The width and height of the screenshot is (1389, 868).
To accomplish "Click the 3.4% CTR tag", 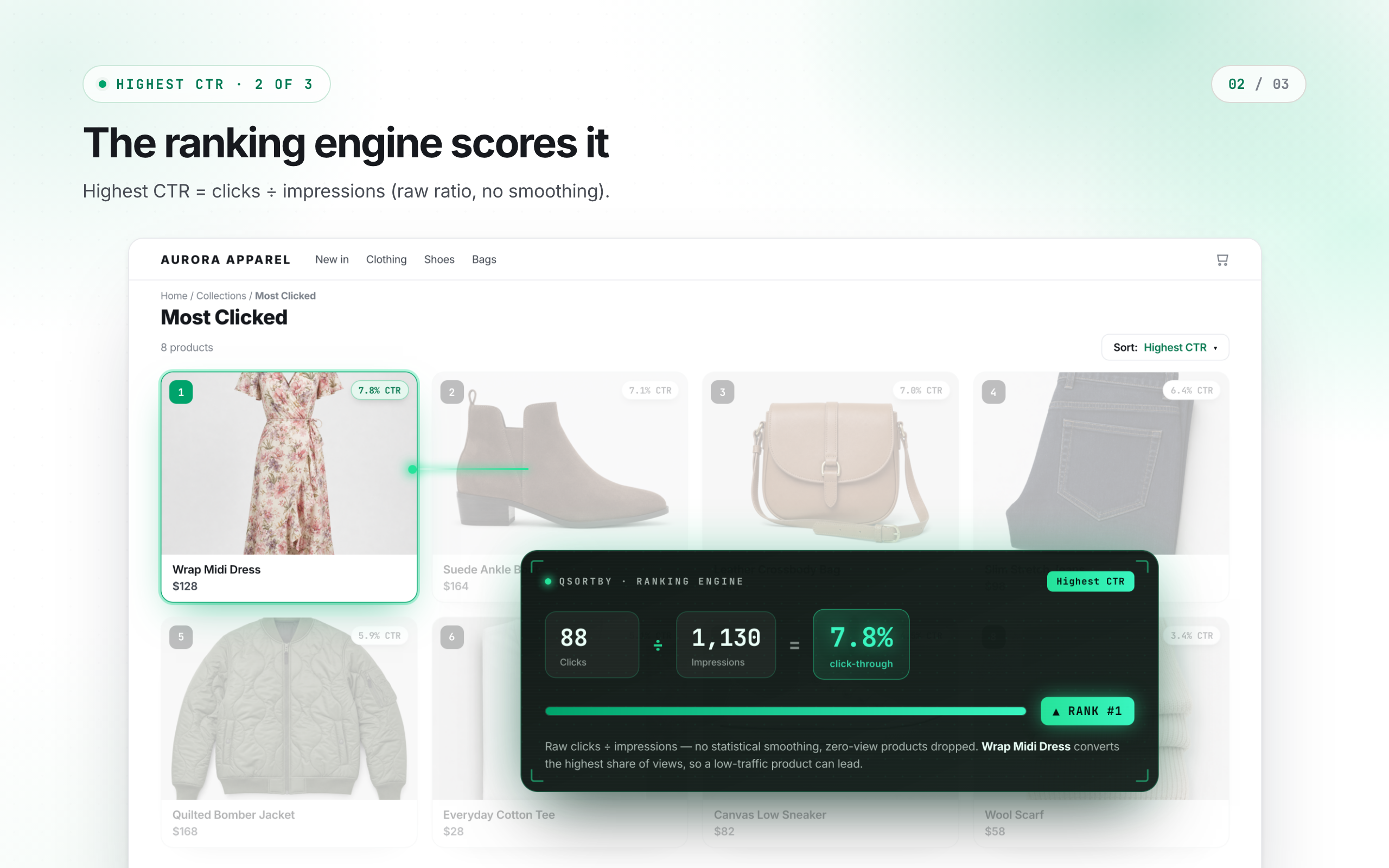I will tap(1192, 635).
